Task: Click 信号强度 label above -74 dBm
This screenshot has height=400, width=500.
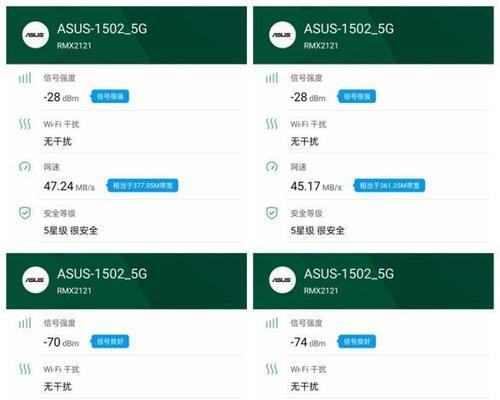Action: [307, 323]
